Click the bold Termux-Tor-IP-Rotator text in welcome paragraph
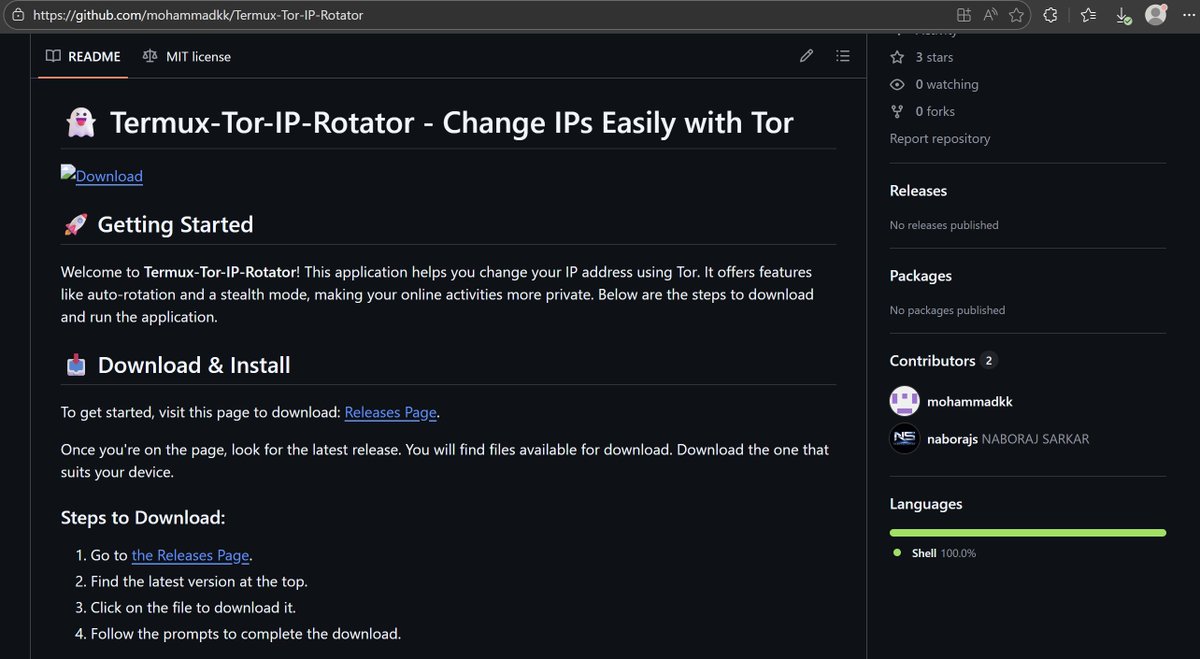The width and height of the screenshot is (1200, 659). (219, 272)
